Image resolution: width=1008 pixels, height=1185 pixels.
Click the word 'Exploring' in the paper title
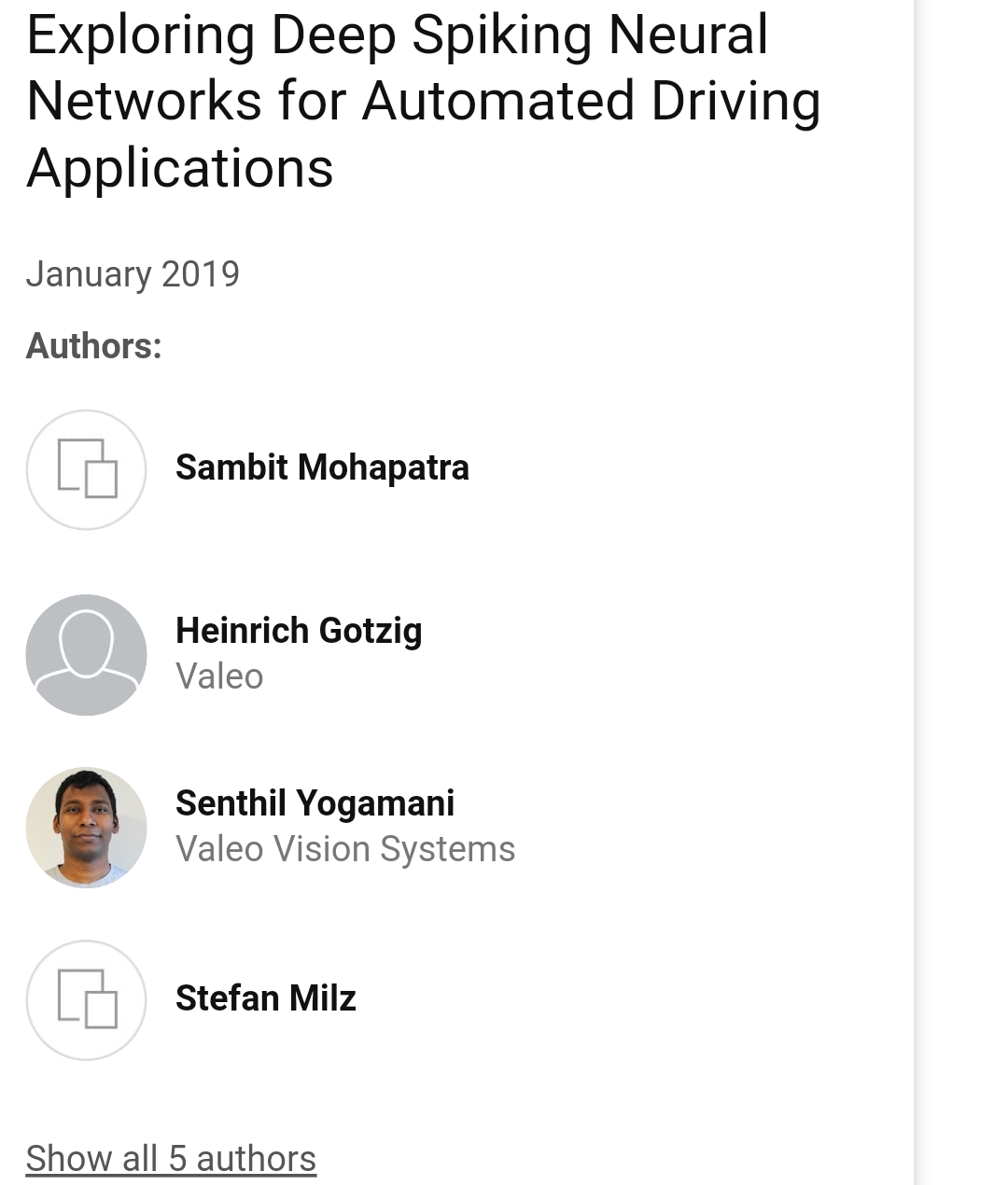[x=140, y=35]
